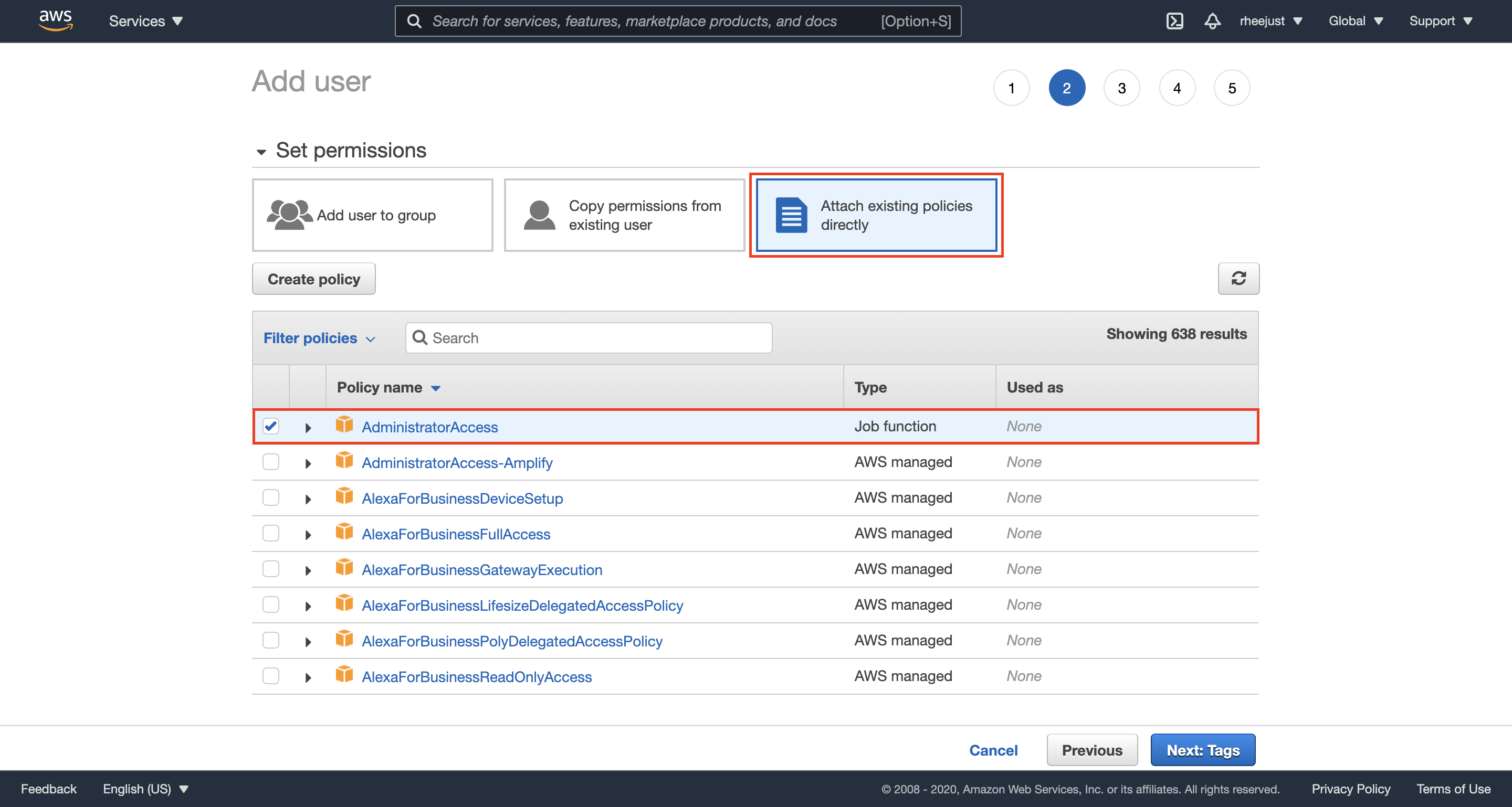
Task: Uncheck the AdministratorAccess policy
Action: point(270,427)
